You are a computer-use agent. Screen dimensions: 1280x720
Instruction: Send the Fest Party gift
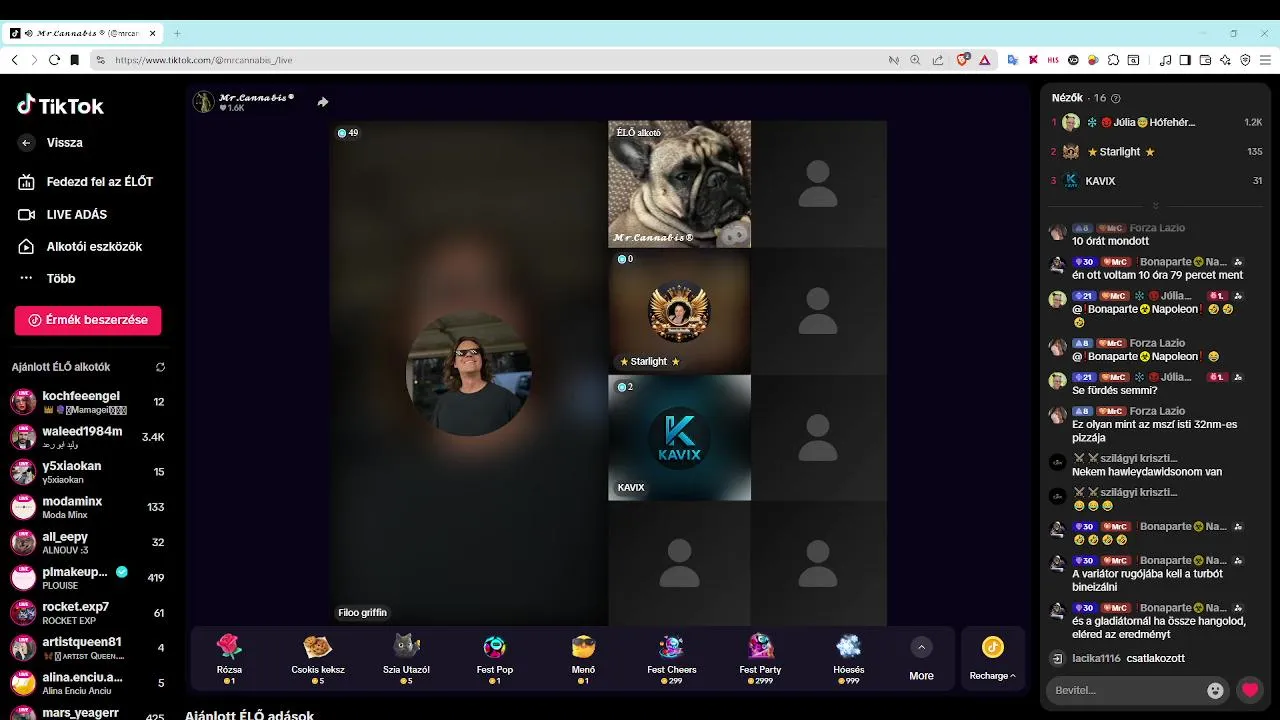tap(760, 658)
